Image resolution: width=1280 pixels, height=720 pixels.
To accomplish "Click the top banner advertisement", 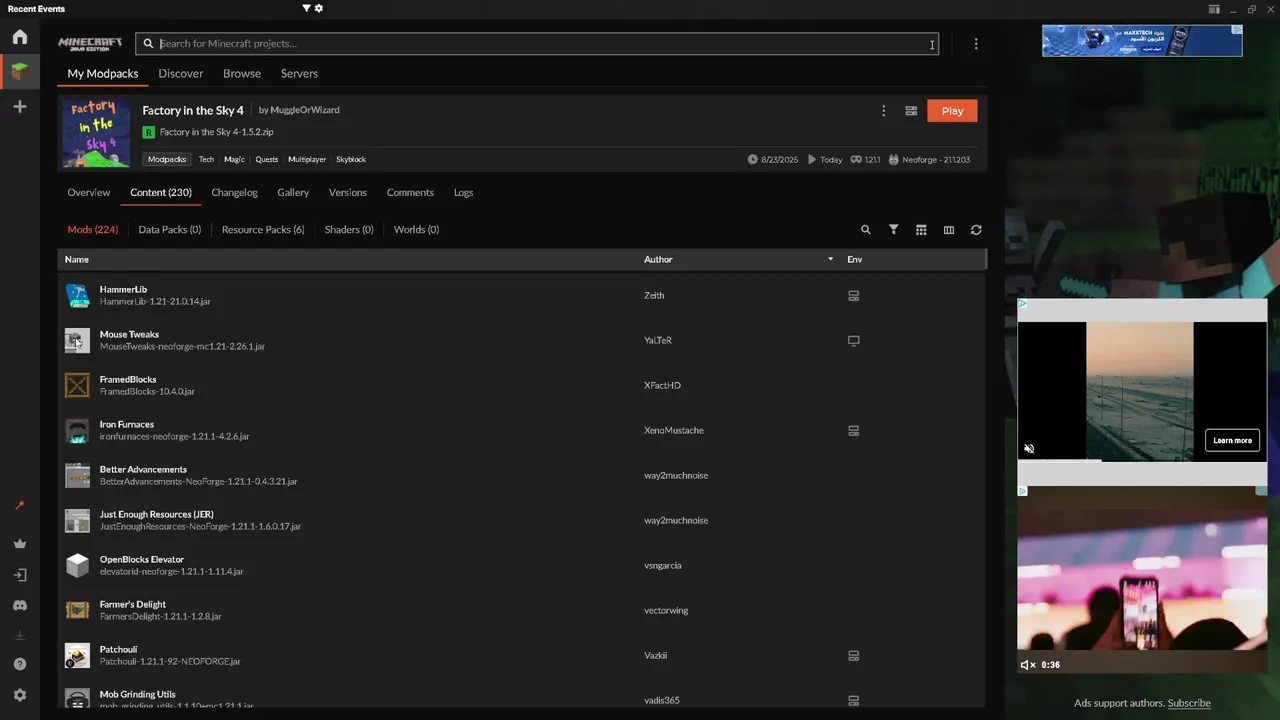I will click(x=1142, y=40).
